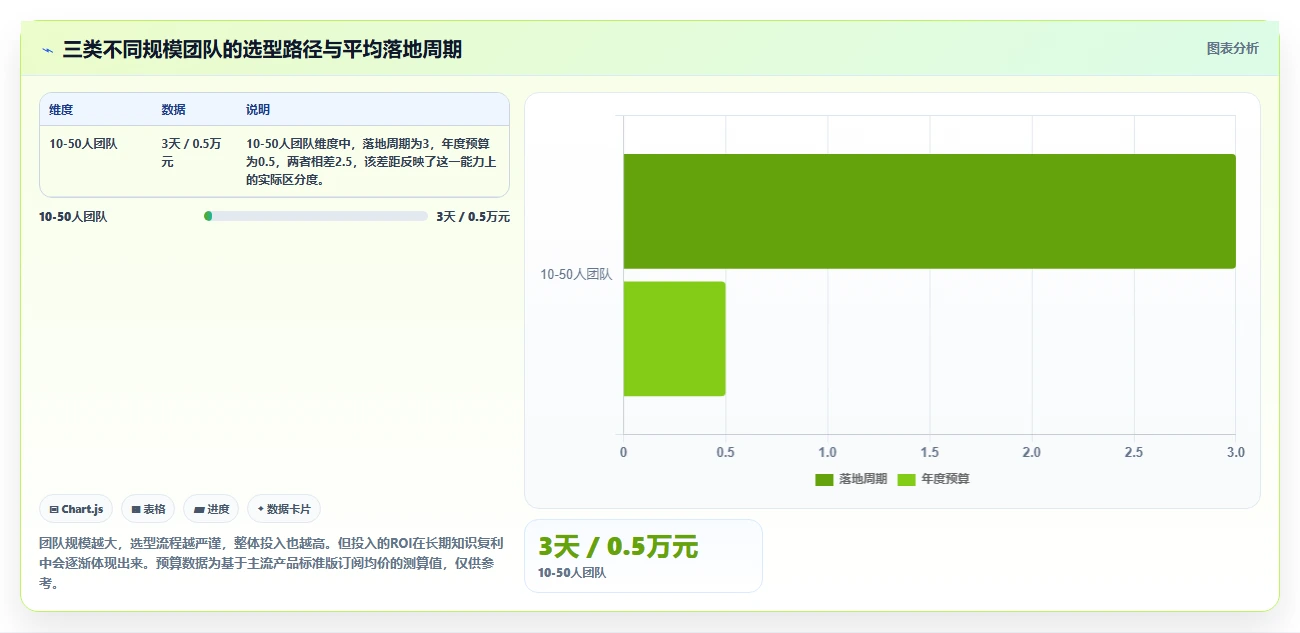Click the large 3天 / 0.5万元 data card value
Image resolution: width=1300 pixels, height=633 pixels.
(618, 547)
